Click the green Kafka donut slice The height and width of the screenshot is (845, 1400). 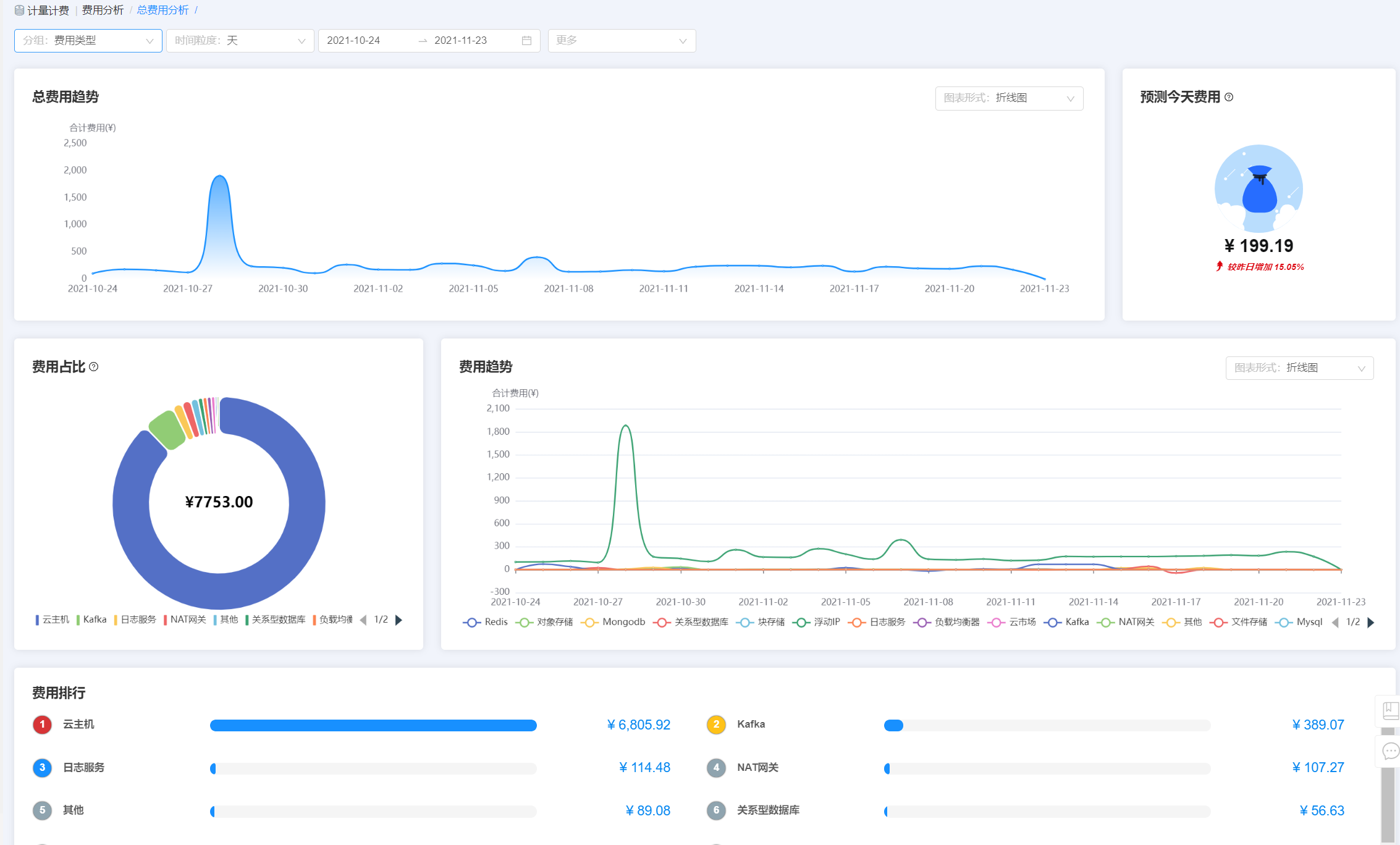167,430
